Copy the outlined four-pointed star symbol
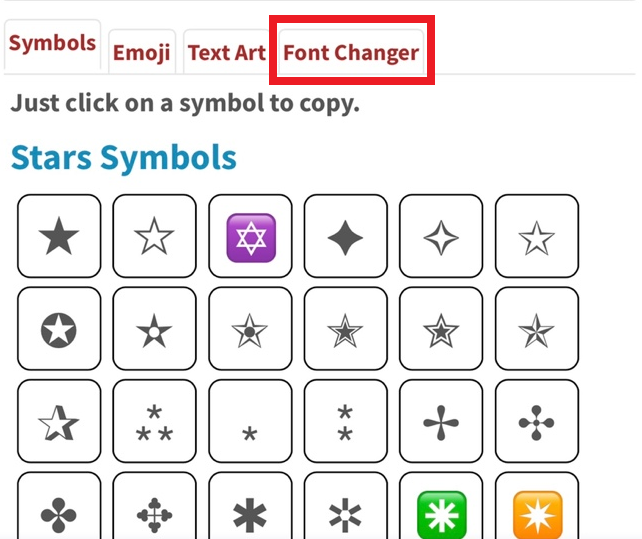 441,236
